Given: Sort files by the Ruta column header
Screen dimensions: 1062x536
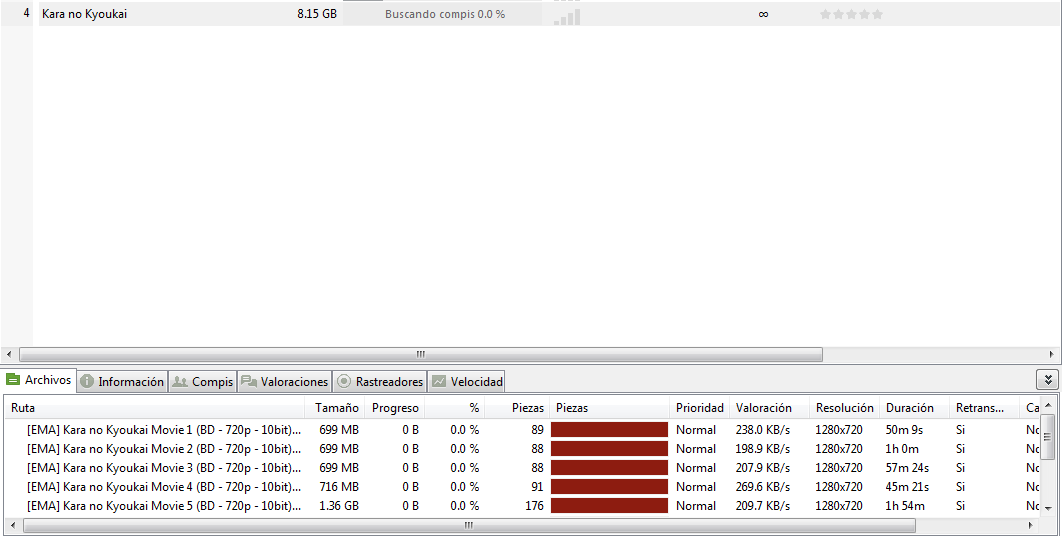Looking at the screenshot, I should coord(156,408).
